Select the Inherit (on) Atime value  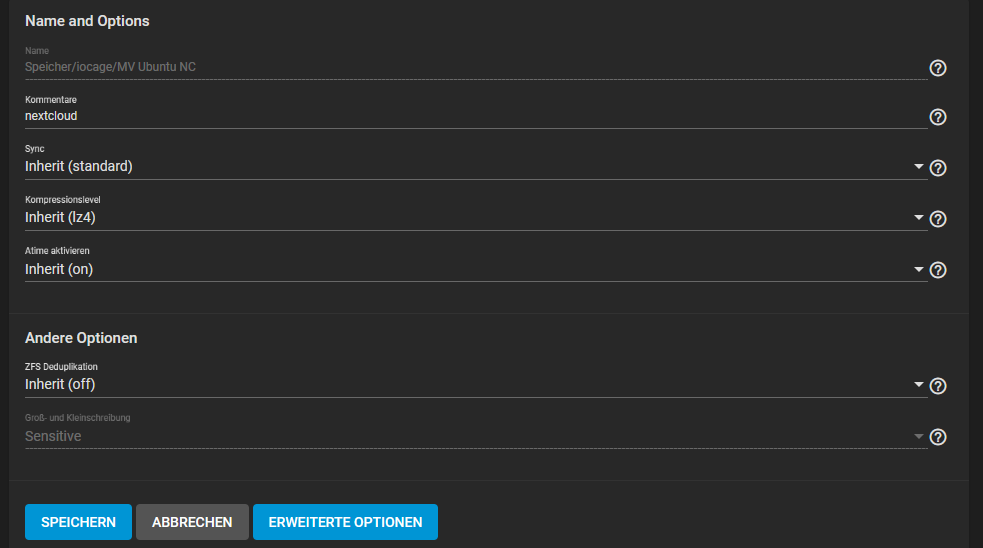click(x=59, y=269)
